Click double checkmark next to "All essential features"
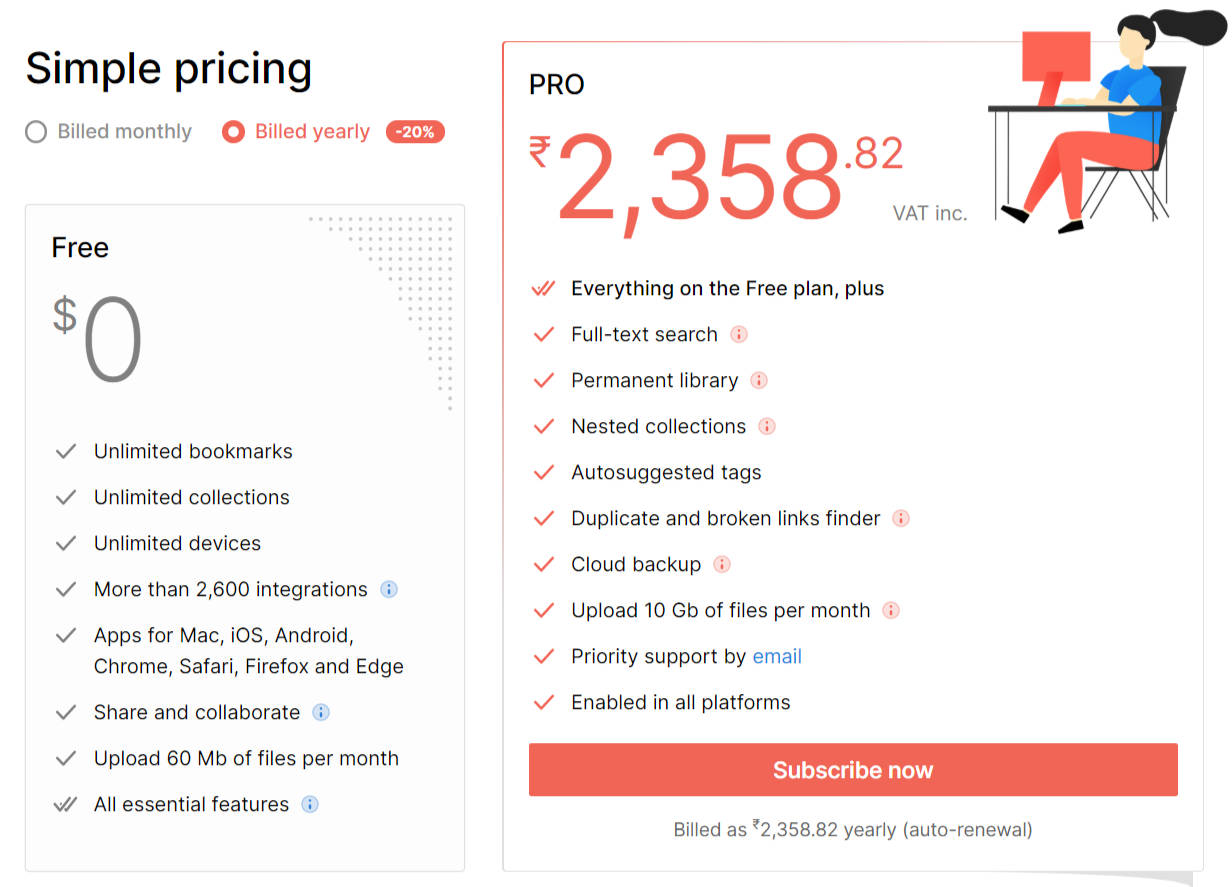Viewport: 1232px width, 887px height. [65, 804]
